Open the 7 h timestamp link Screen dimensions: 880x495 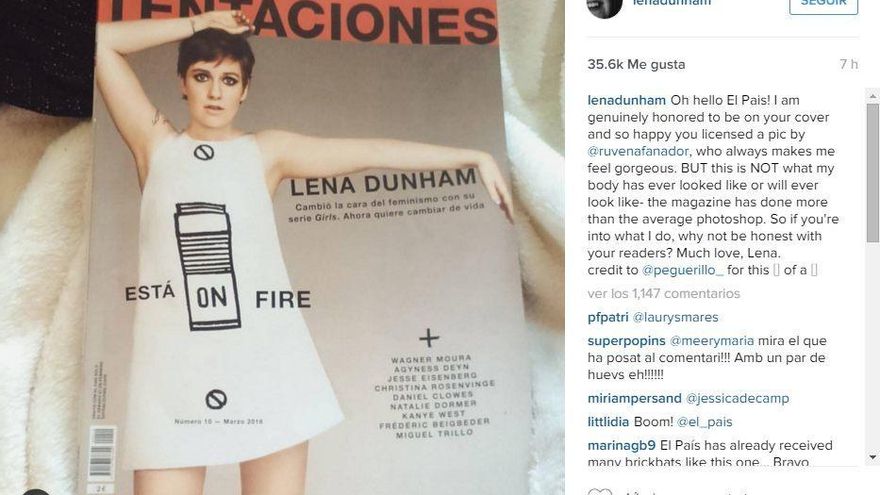tap(849, 65)
